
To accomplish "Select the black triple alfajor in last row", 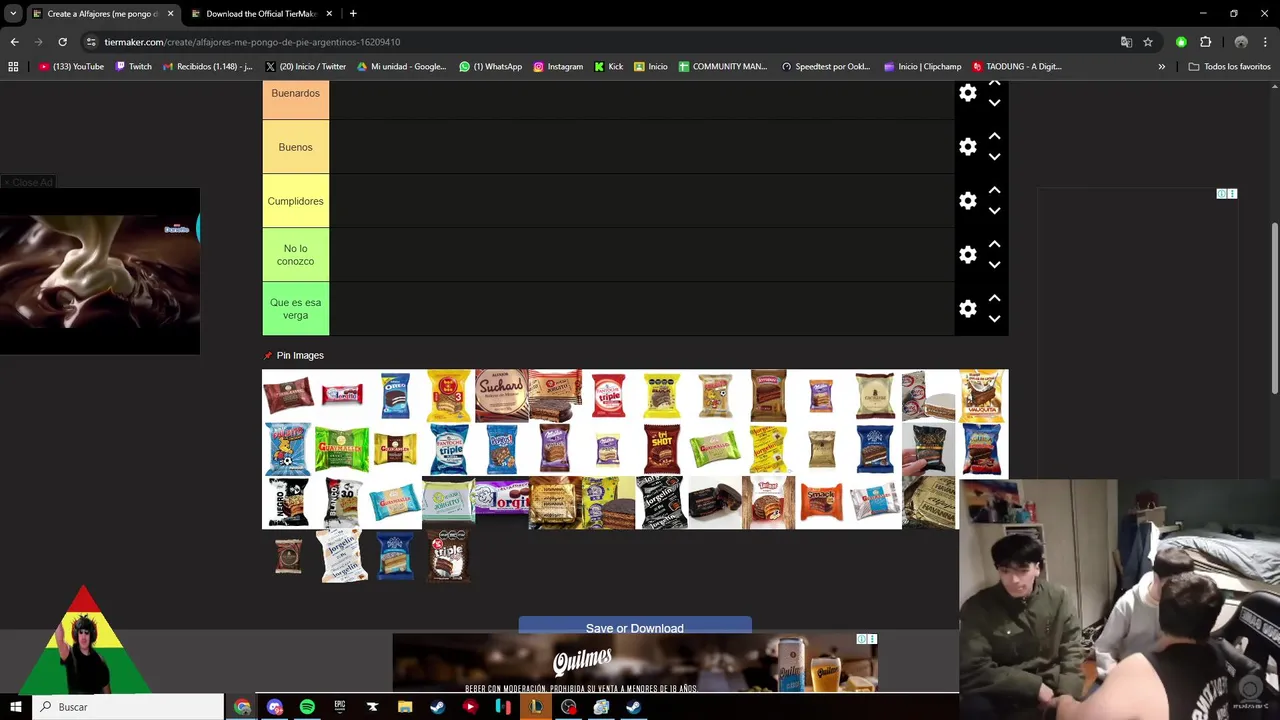I will pyautogui.click(x=448, y=556).
